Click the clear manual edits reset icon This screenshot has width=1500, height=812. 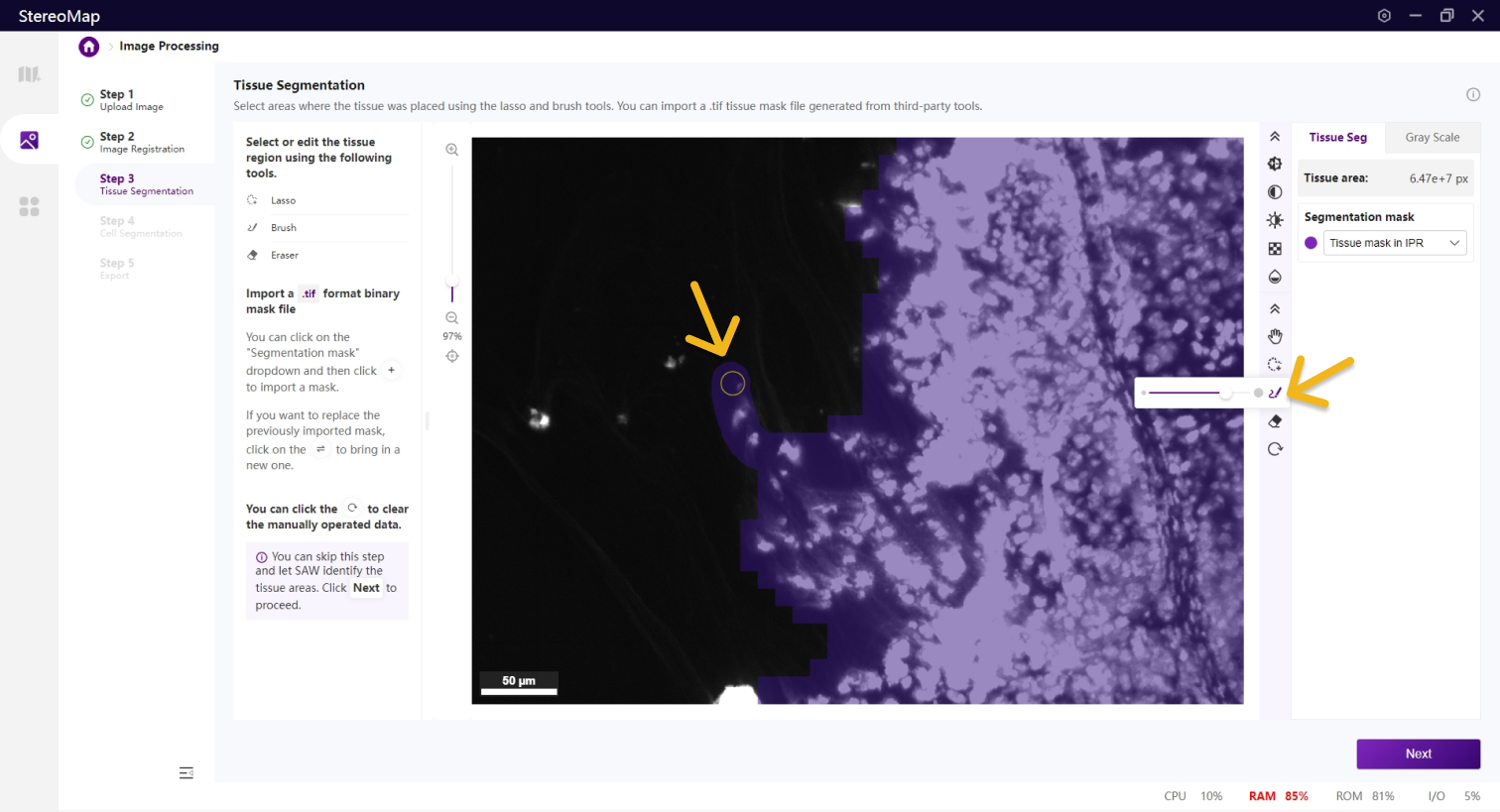pos(1275,449)
